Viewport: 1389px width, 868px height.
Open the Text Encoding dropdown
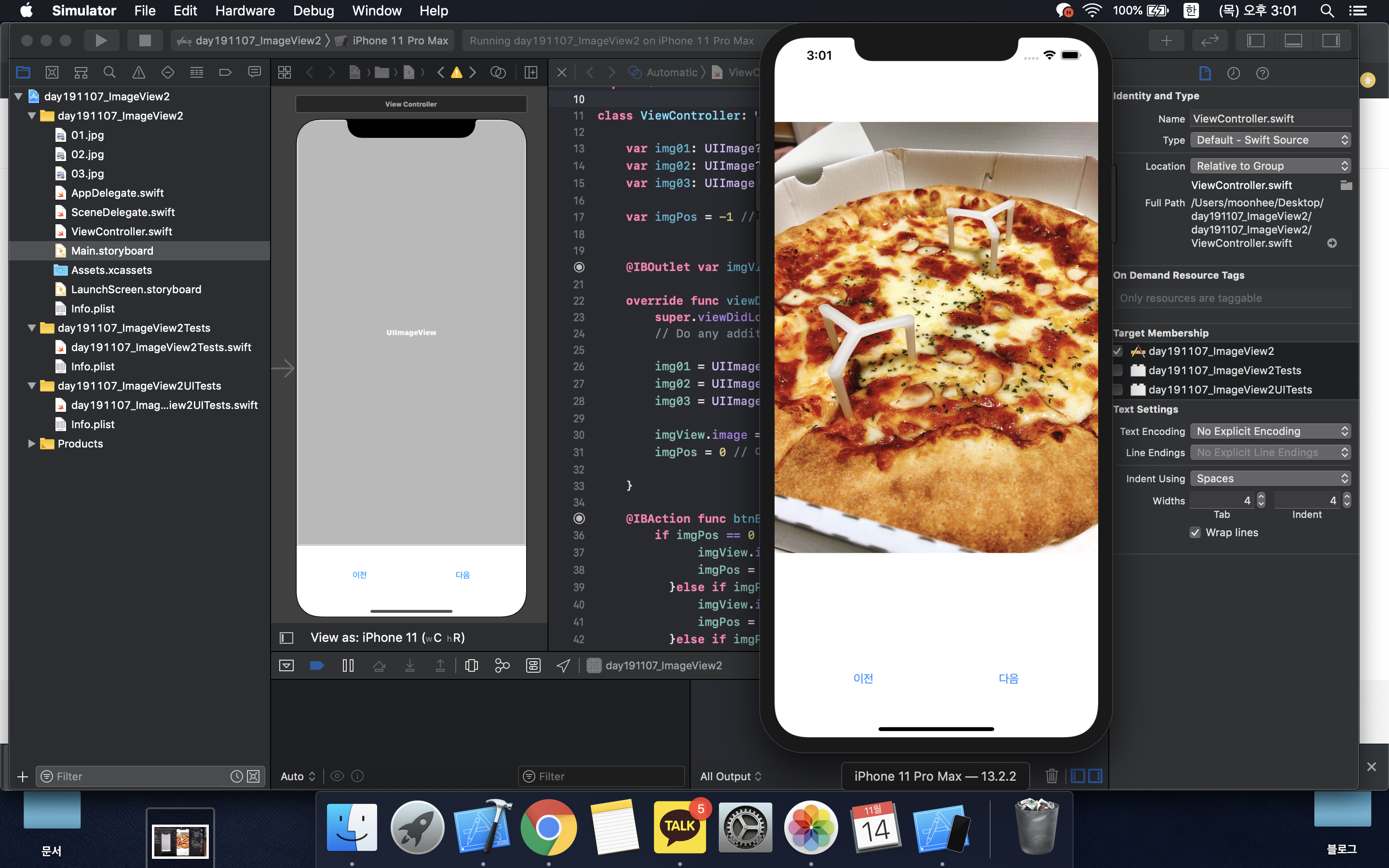(x=1270, y=431)
